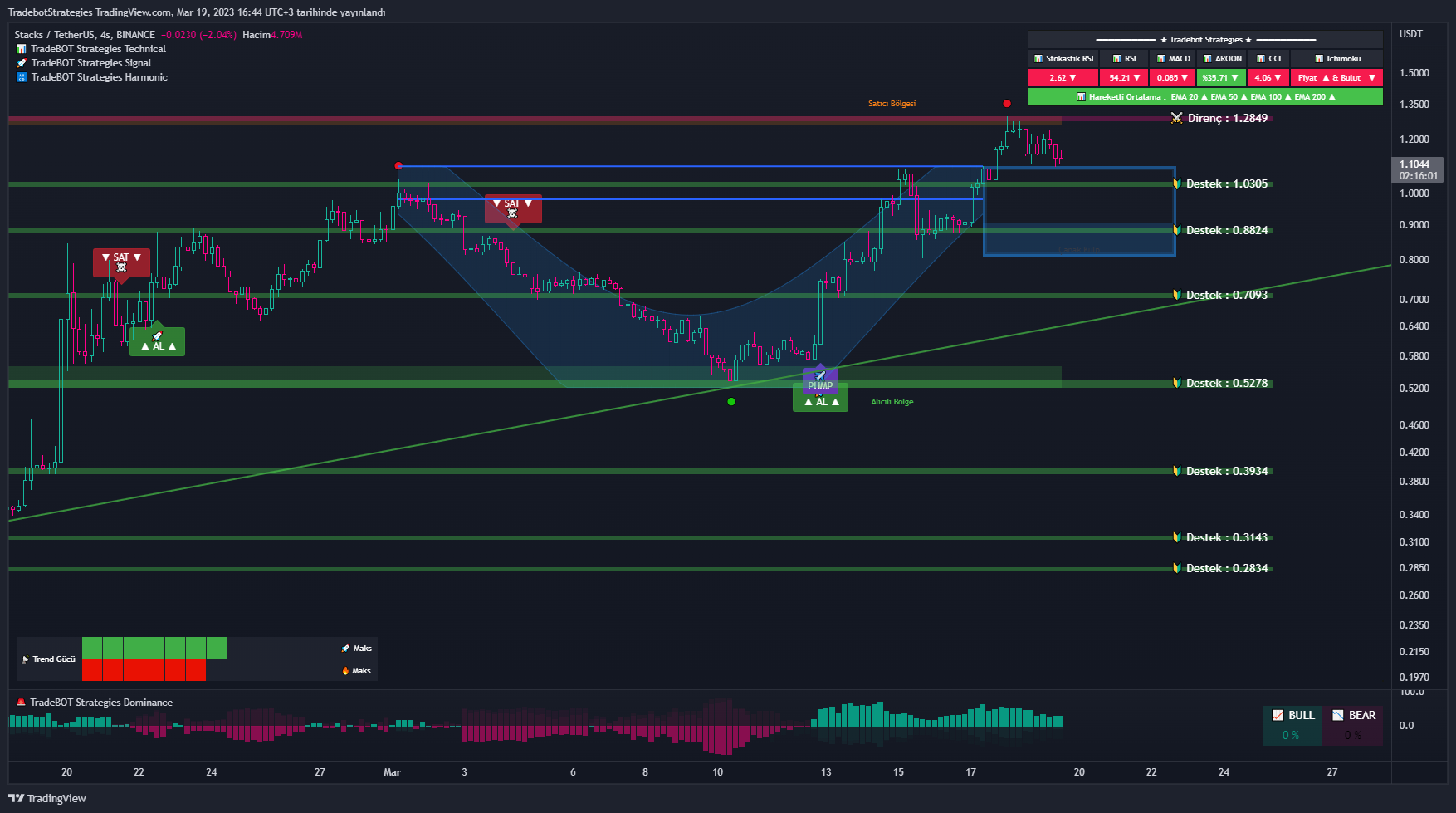The image size is (1456, 813).
Task: Click the skull icon on the SAT label inside the blue cup pattern
Action: pos(512,213)
